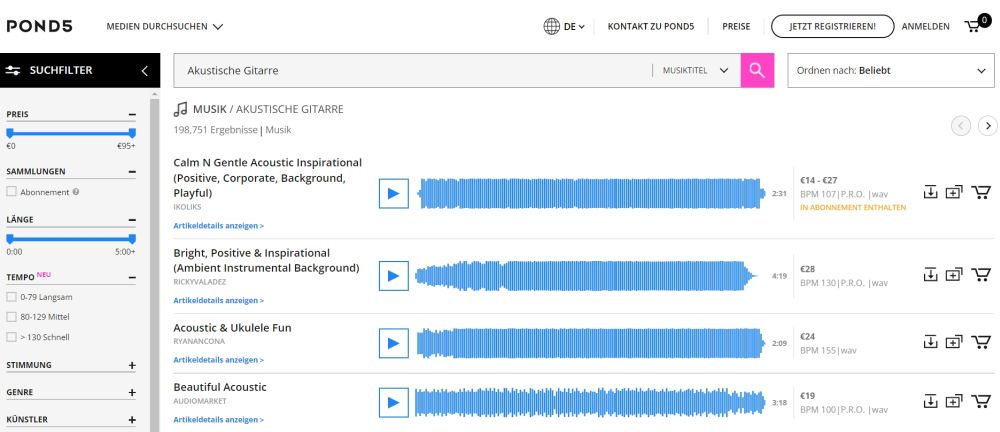Viewport: 1000px width, 432px height.
Task: Open artist RICKYVALADEZ page
Action: tap(200, 281)
